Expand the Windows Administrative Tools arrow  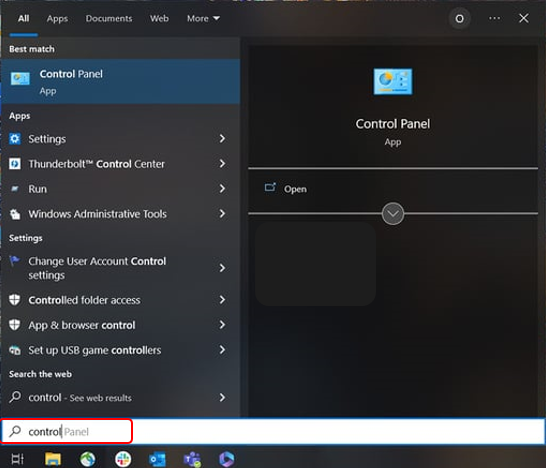222,214
